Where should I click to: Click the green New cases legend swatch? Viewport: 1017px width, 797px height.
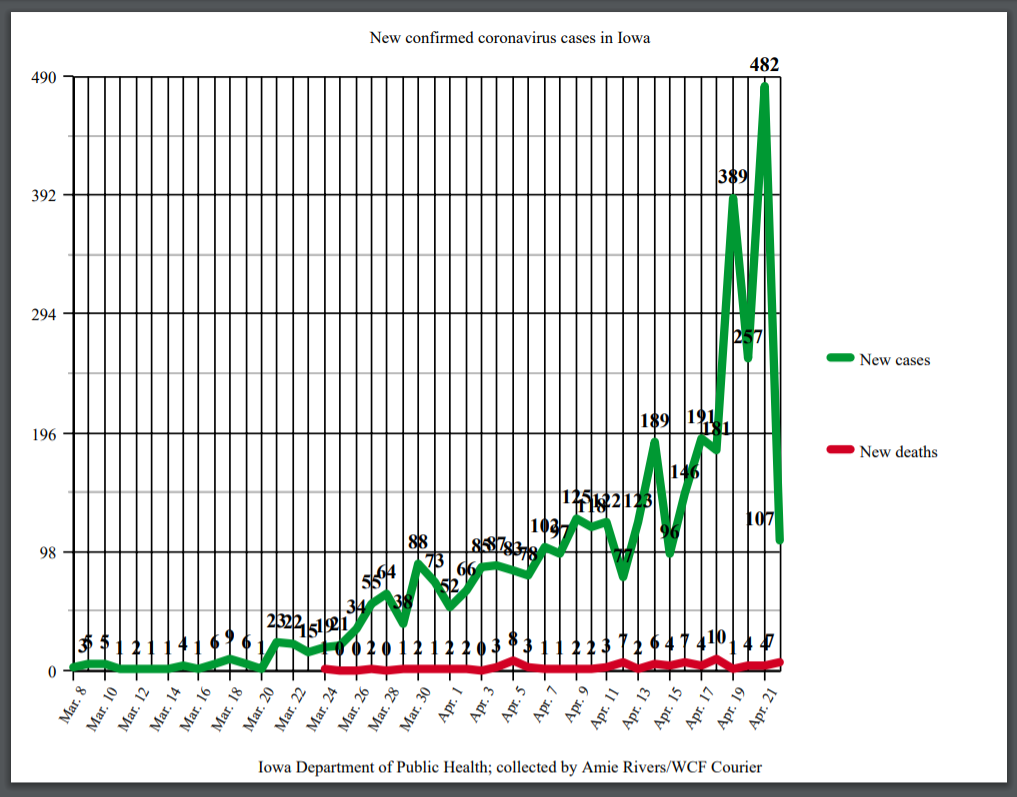click(x=839, y=358)
